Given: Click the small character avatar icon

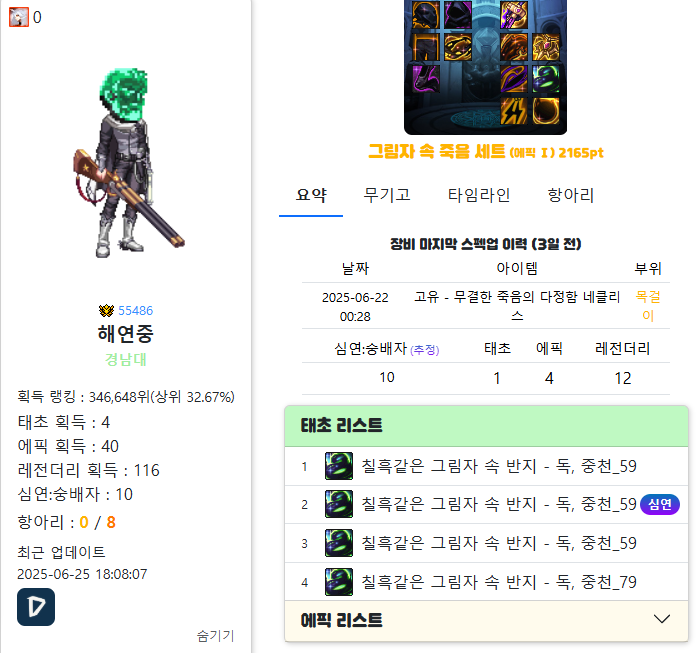Looking at the screenshot, I should coord(19,17).
